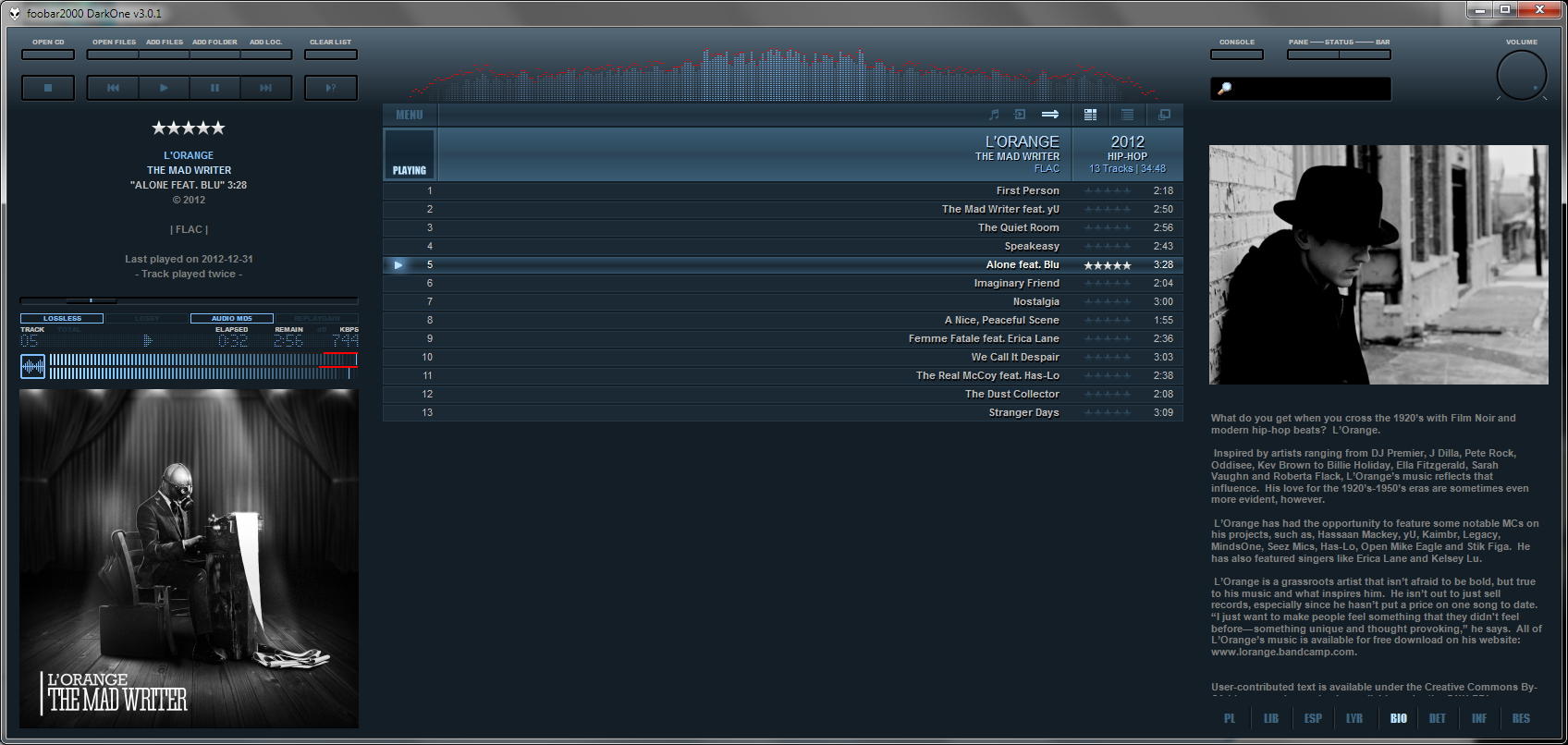Click the PLAYING album group box
The width and height of the screenshot is (1568, 745).
pyautogui.click(x=410, y=154)
